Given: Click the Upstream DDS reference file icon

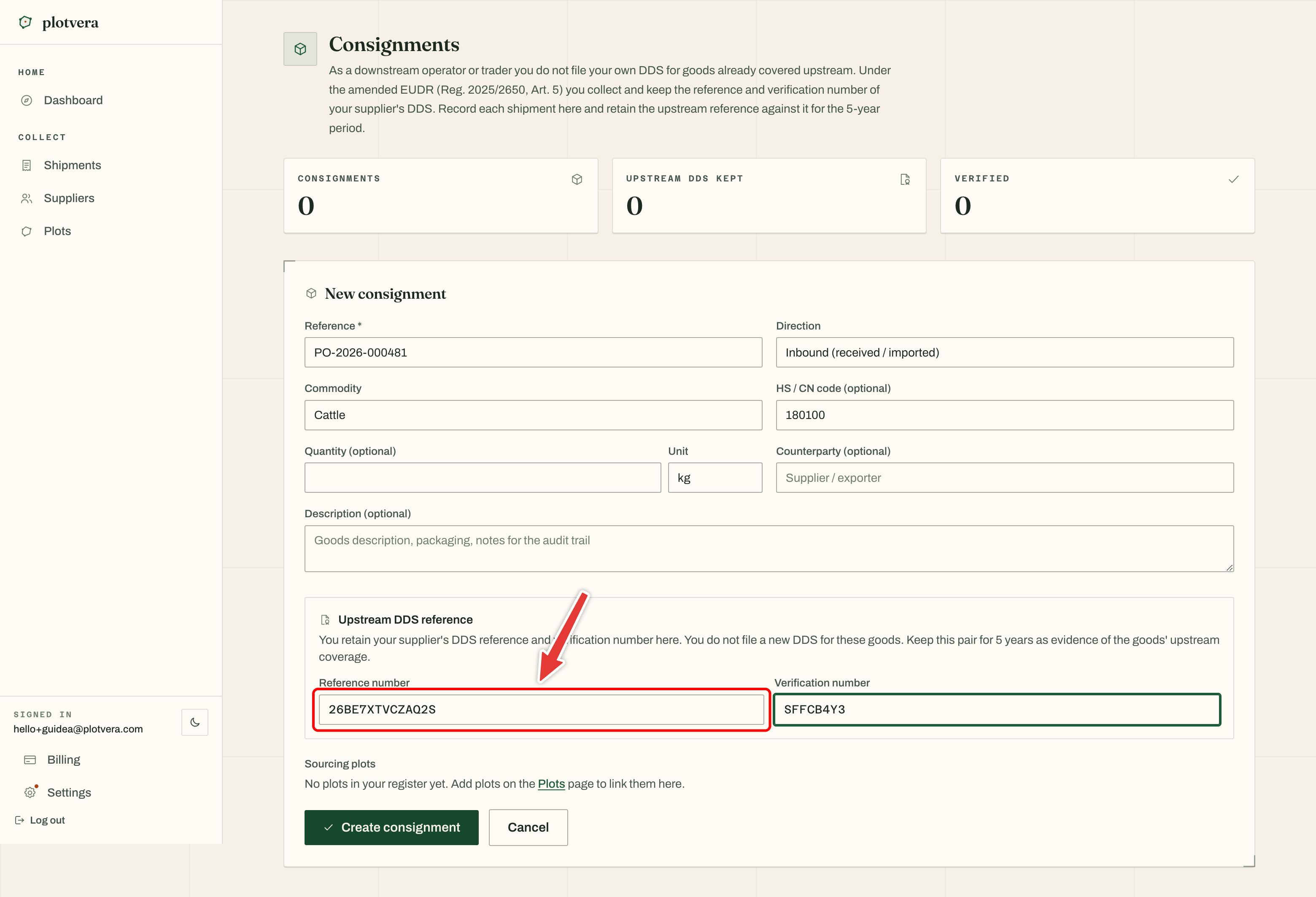Looking at the screenshot, I should click(325, 619).
